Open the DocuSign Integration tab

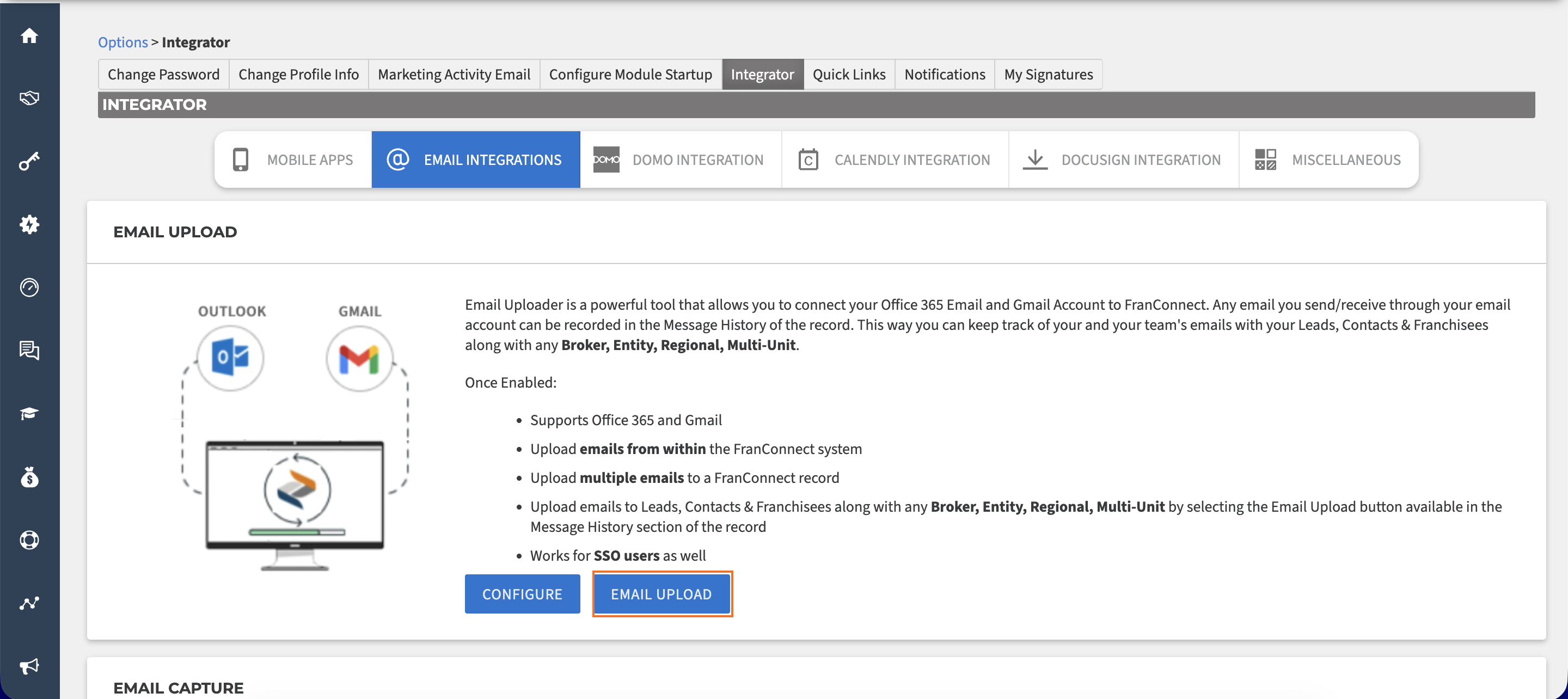tap(1124, 160)
